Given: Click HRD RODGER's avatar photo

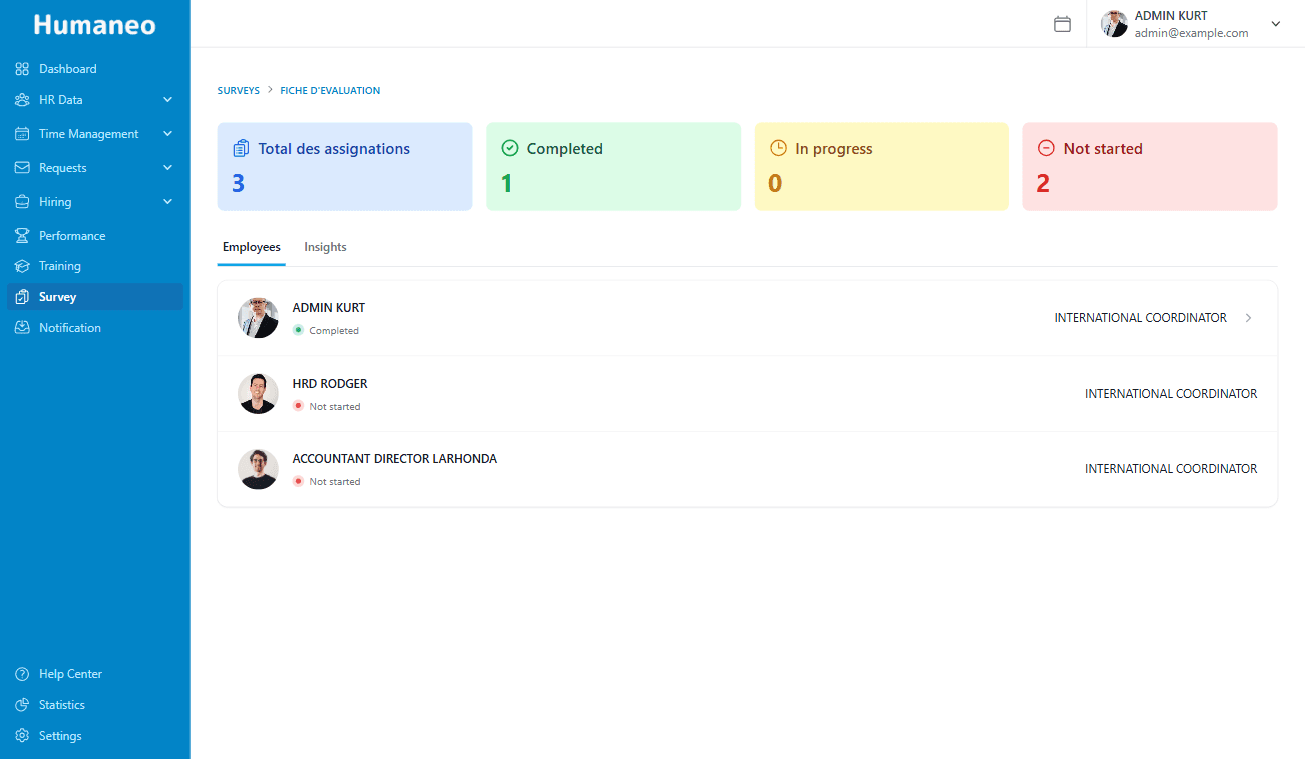Looking at the screenshot, I should (x=258, y=393).
